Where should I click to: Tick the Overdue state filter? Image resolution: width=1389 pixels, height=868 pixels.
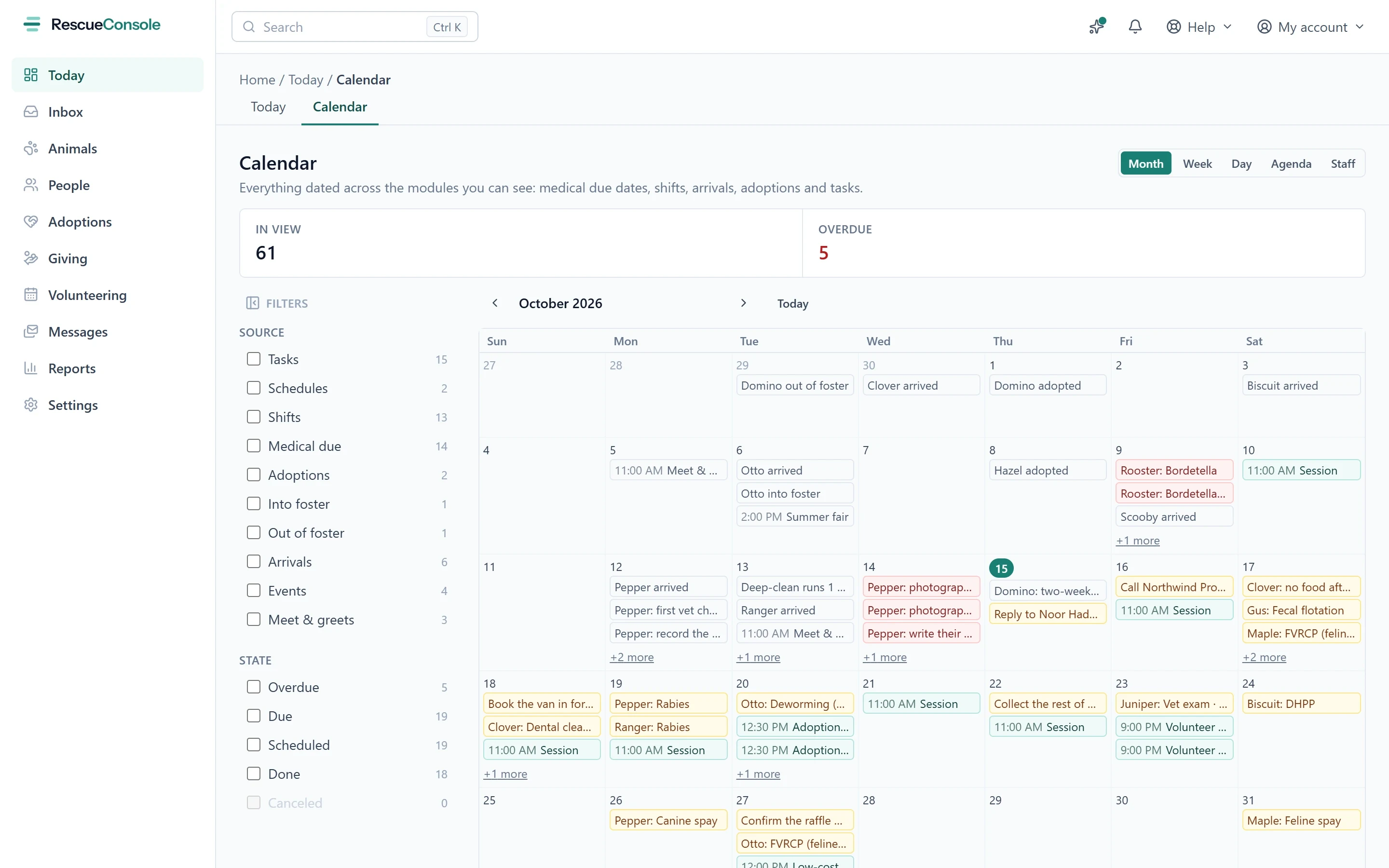[253, 687]
